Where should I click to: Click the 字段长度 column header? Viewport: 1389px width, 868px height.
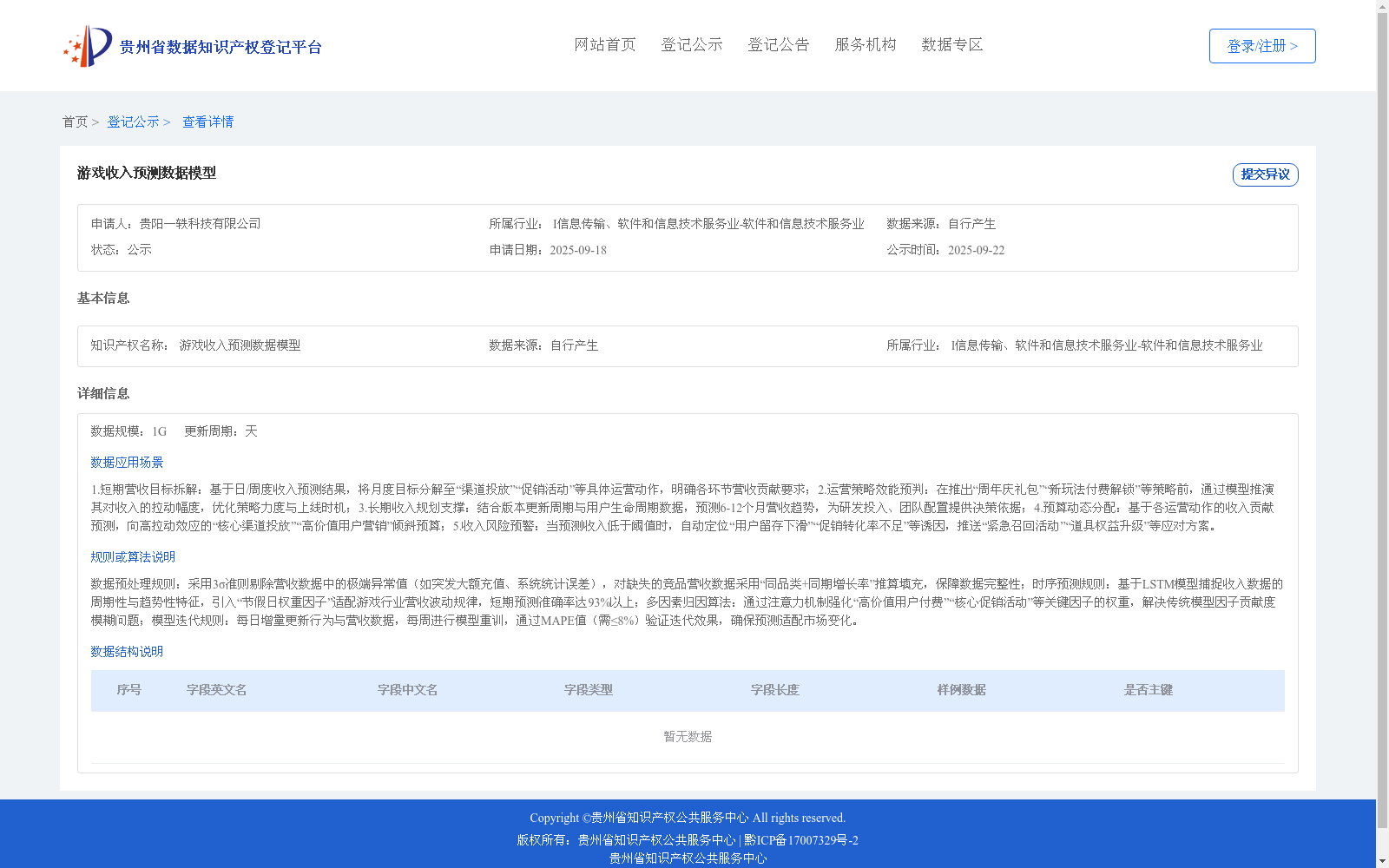775,690
